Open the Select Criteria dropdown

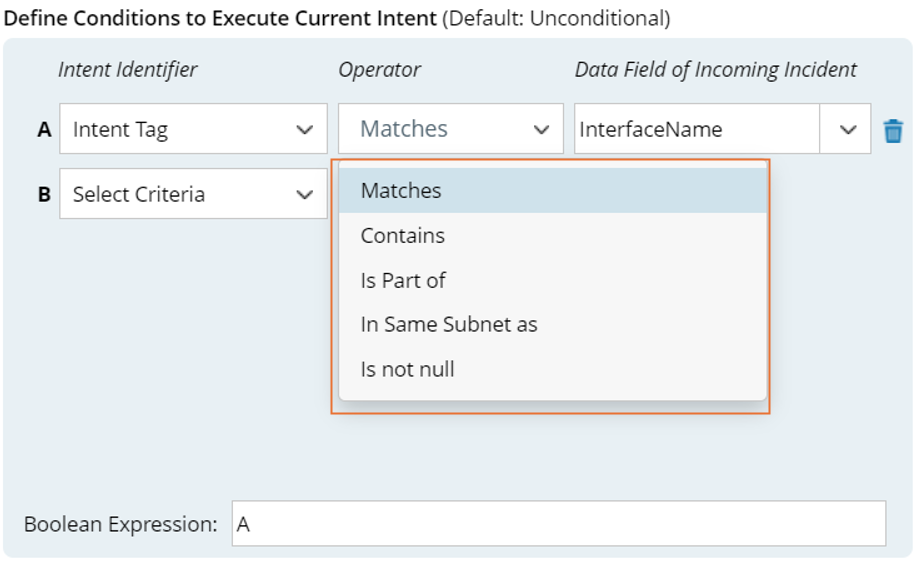click(180, 194)
